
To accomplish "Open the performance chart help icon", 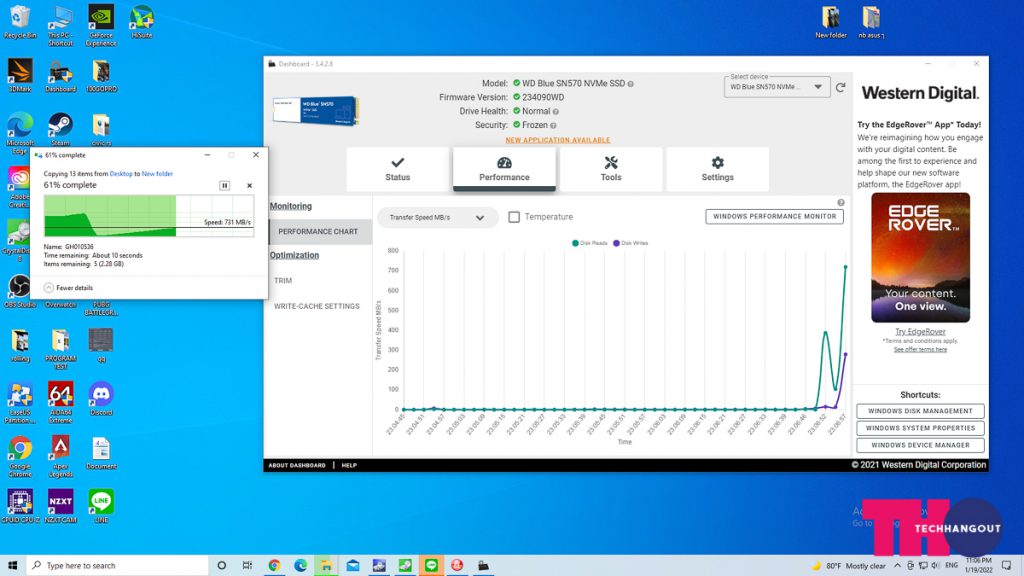I will coord(840,202).
